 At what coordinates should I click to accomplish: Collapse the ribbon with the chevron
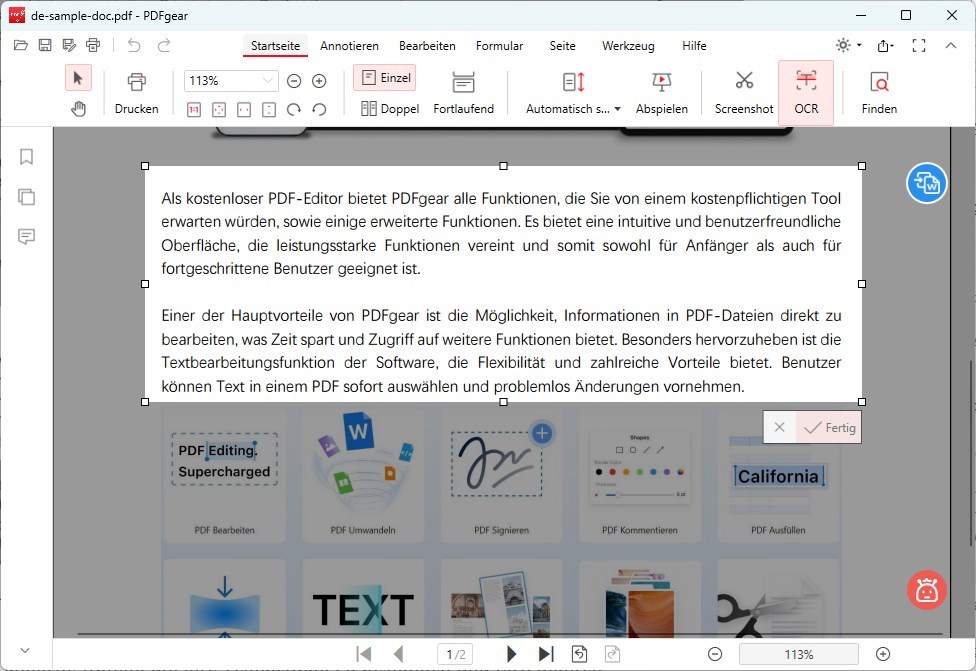click(x=951, y=45)
